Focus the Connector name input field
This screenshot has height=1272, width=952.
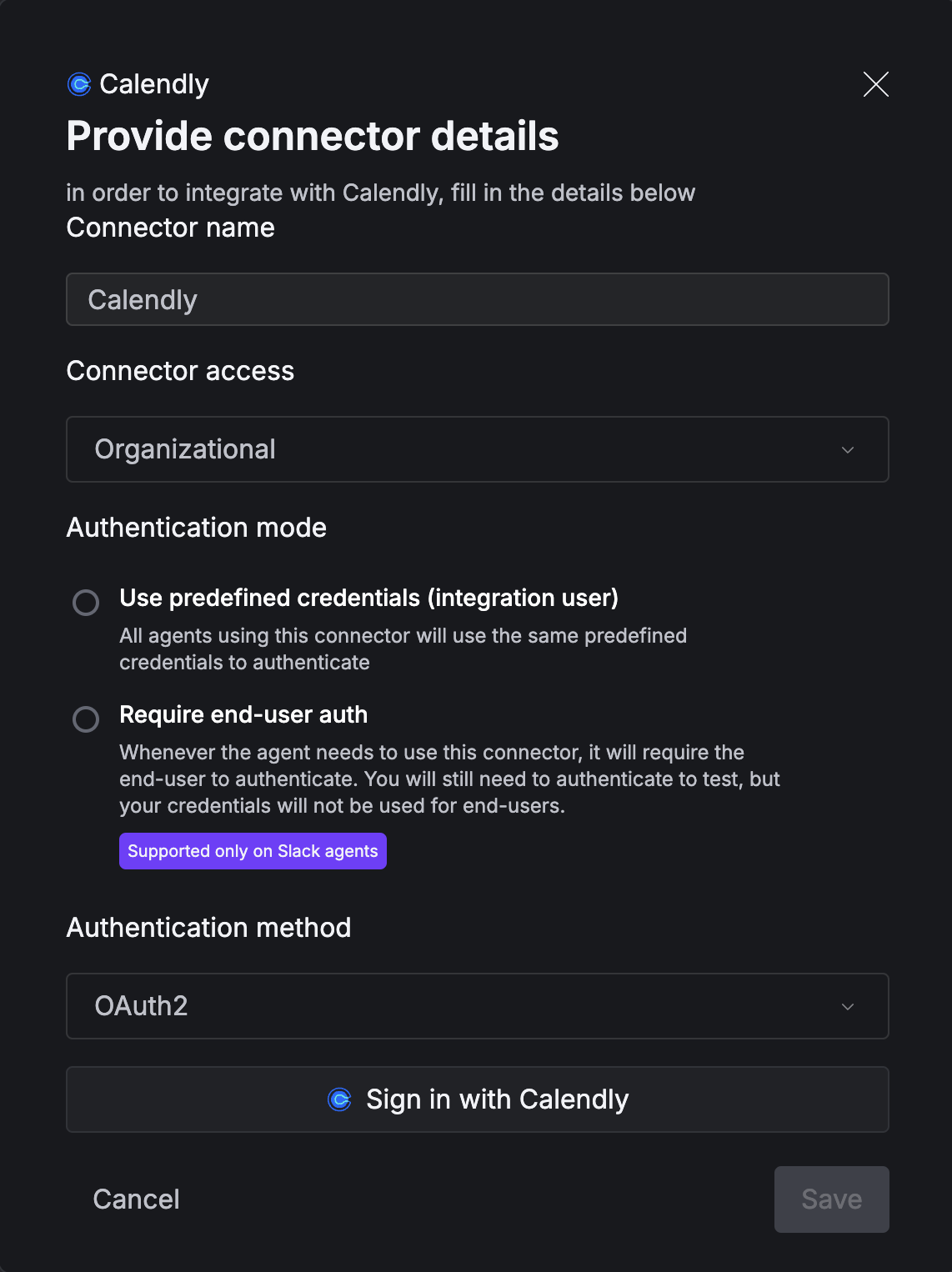tap(478, 299)
